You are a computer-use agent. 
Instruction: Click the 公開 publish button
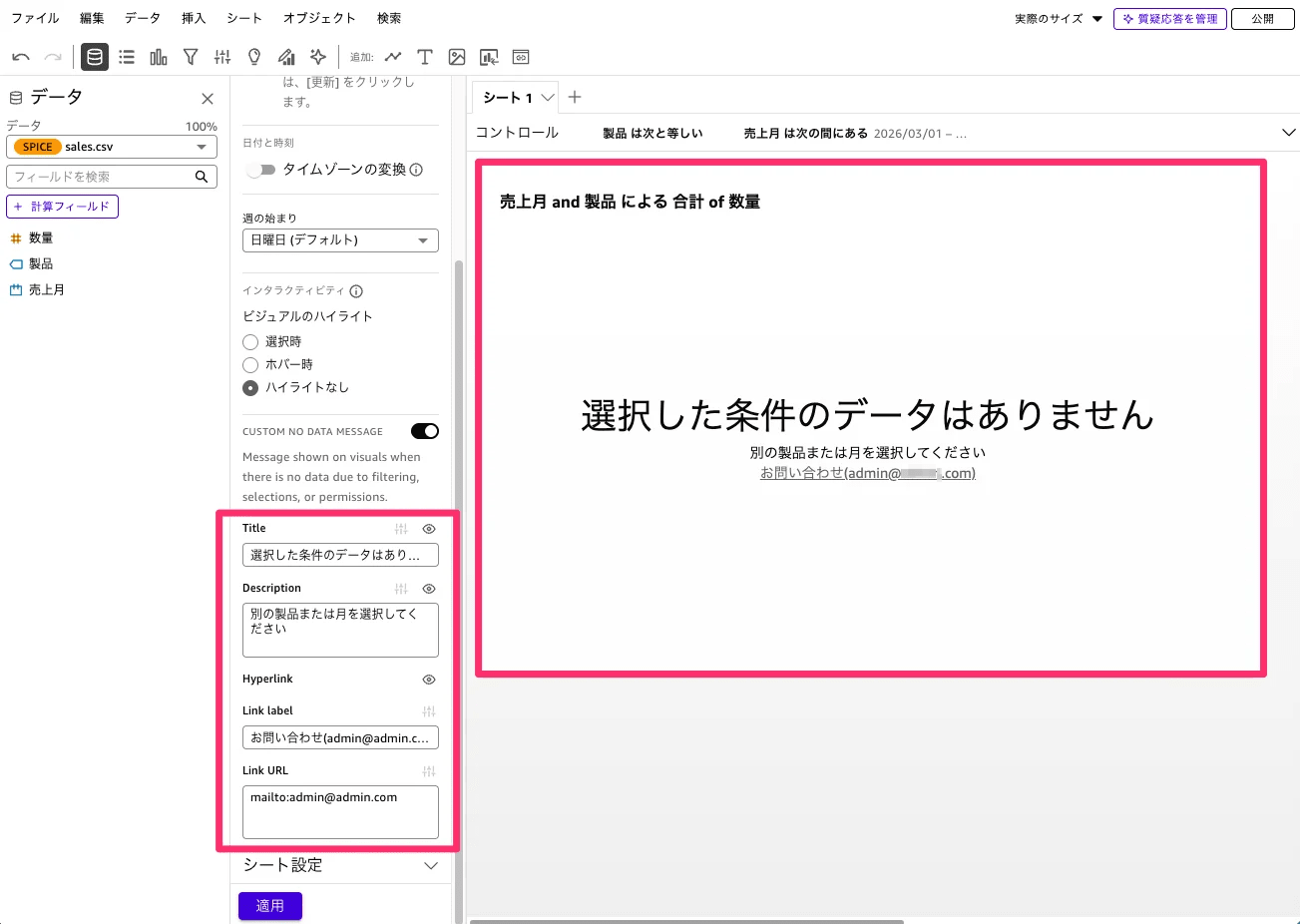coord(1262,19)
